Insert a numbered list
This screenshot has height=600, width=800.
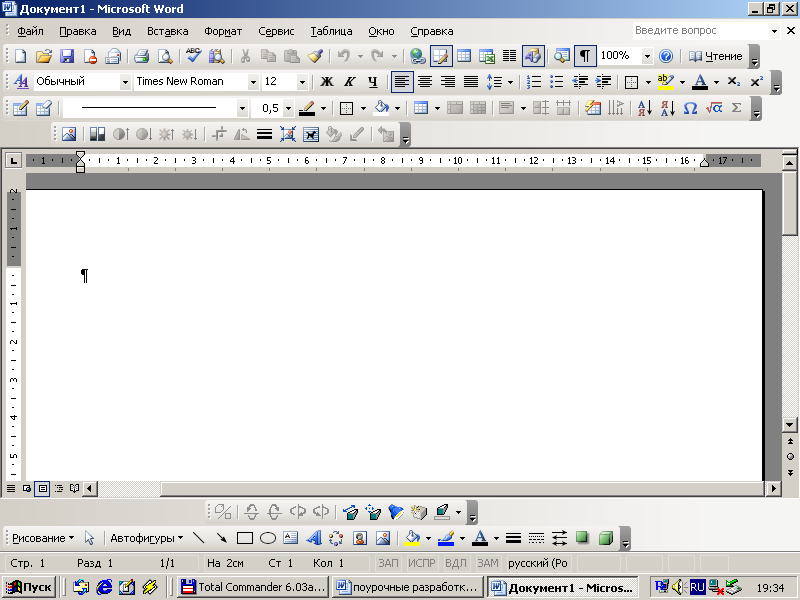[534, 82]
